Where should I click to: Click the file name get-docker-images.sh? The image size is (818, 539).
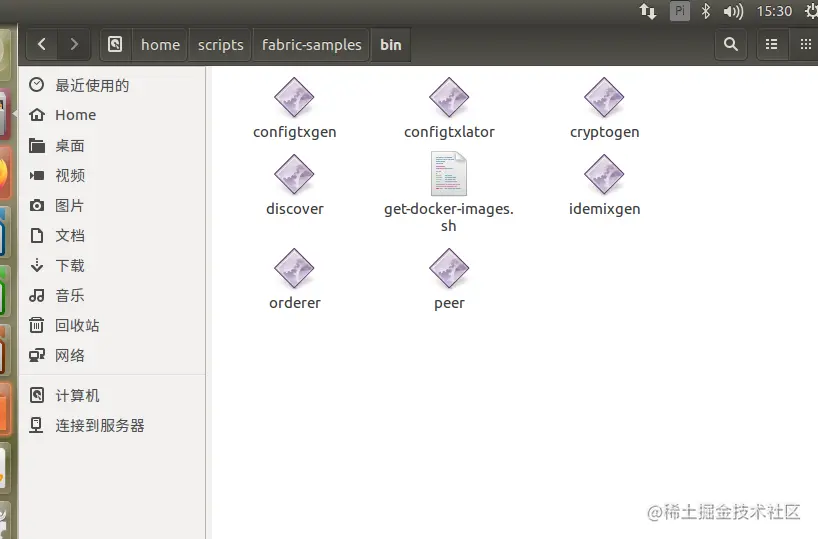pos(449,217)
